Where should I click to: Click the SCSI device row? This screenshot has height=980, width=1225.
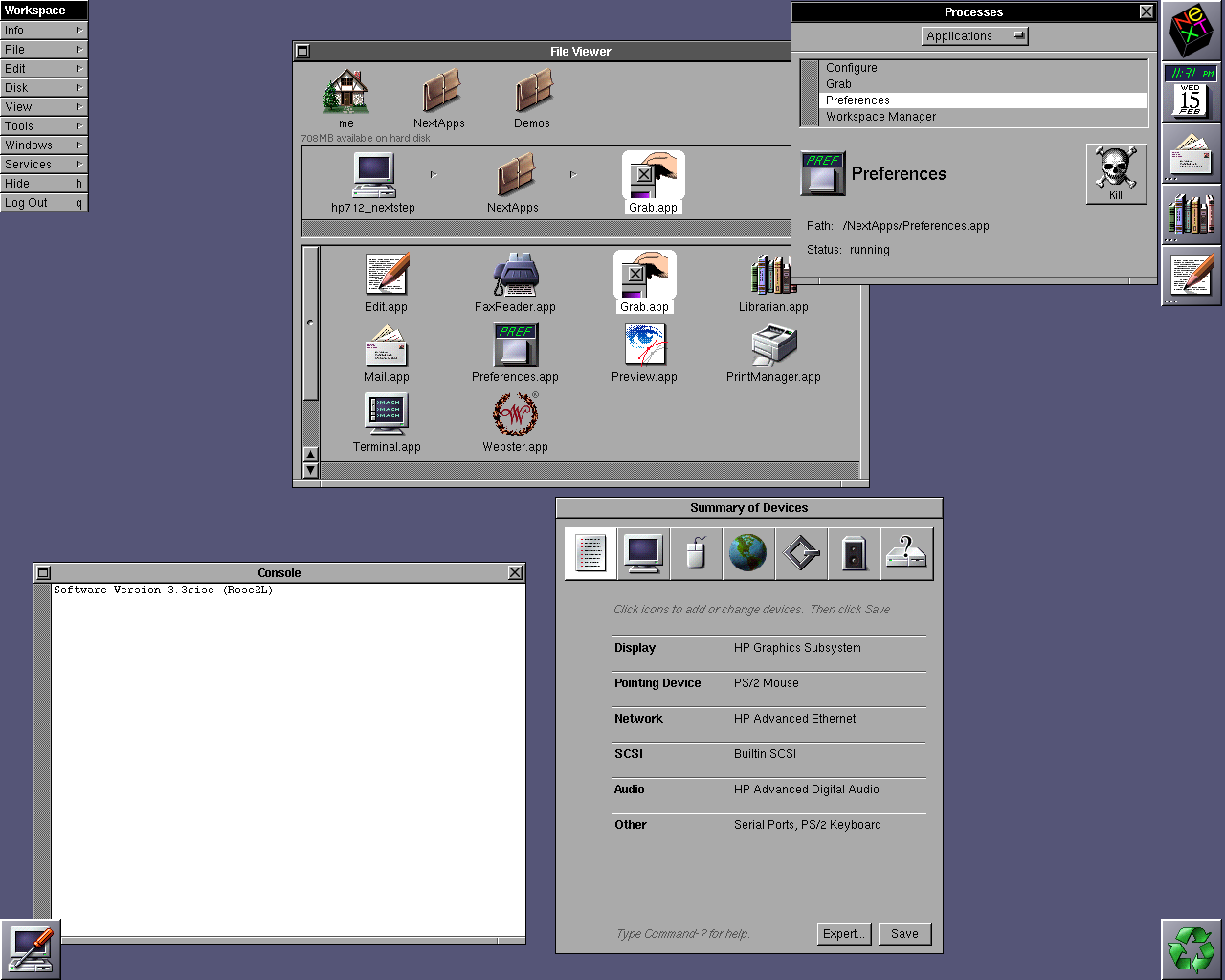tap(769, 754)
